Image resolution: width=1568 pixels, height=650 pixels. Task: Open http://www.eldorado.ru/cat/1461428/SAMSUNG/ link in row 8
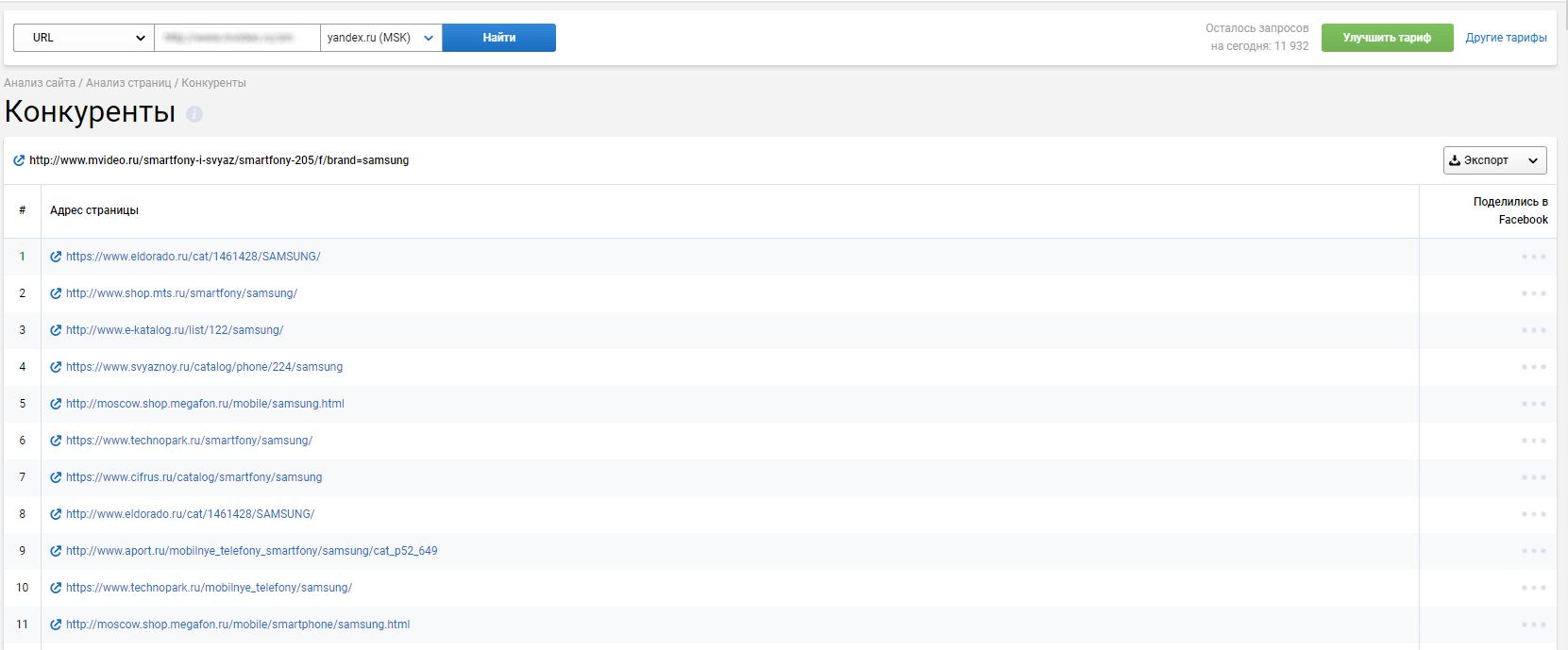(x=190, y=514)
